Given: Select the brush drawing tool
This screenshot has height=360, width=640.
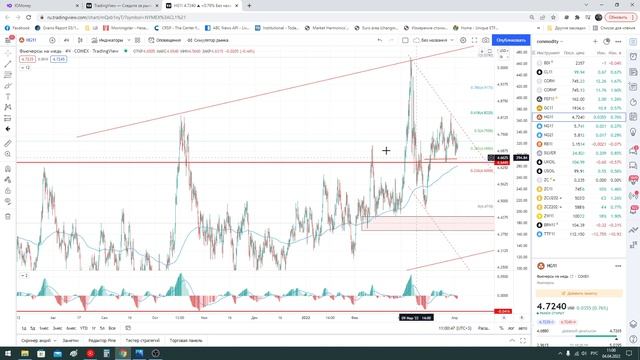Looking at the screenshot, I should point(8,86).
